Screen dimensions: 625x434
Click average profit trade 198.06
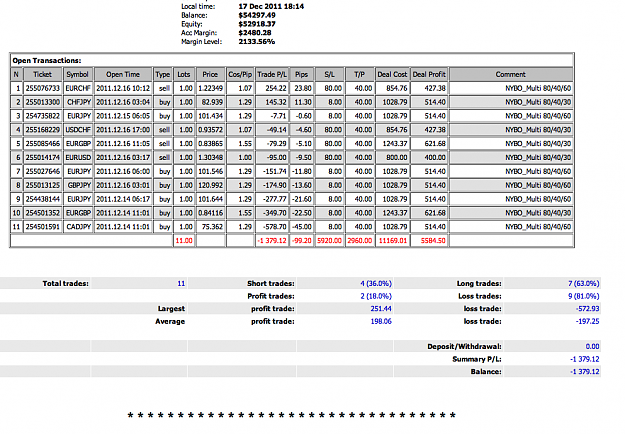click(x=381, y=321)
